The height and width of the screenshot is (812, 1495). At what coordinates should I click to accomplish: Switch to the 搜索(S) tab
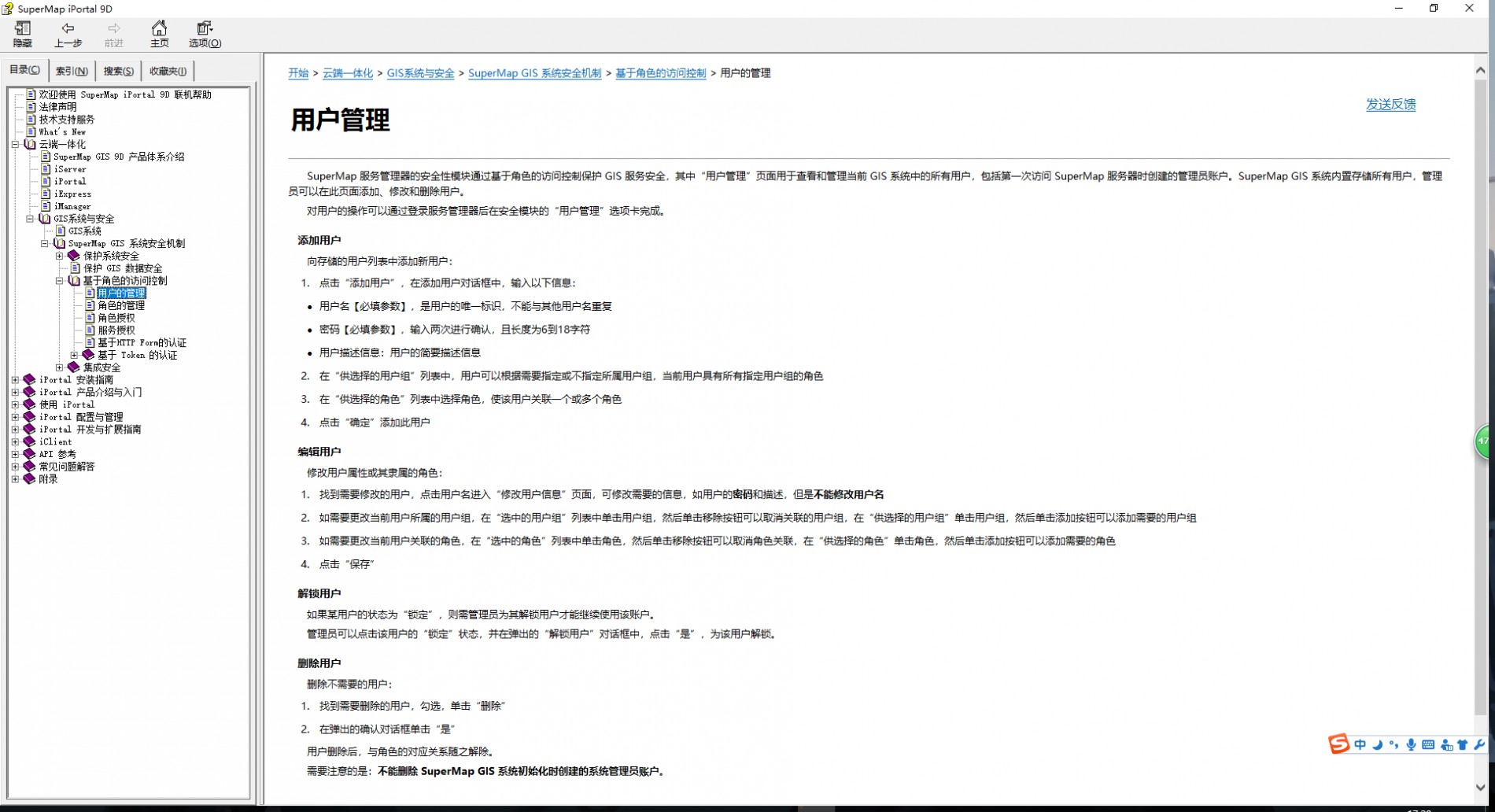[118, 71]
